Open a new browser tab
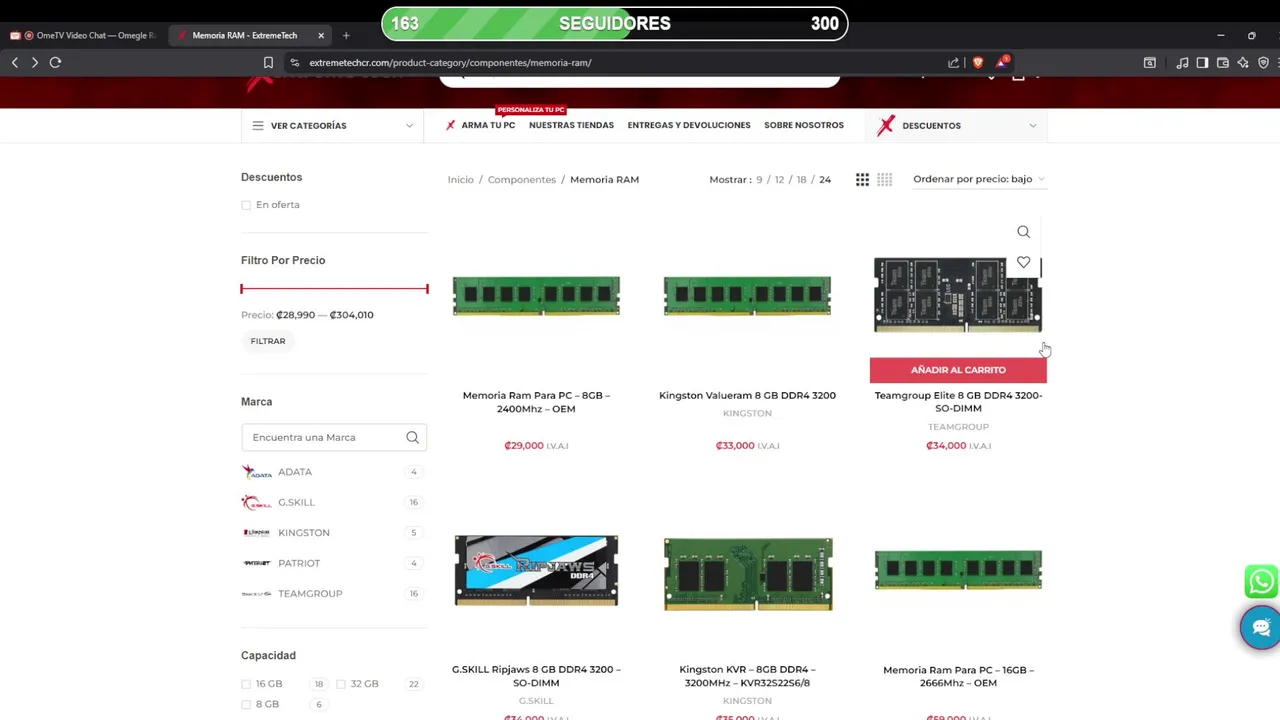1280x720 pixels. pyautogui.click(x=346, y=35)
